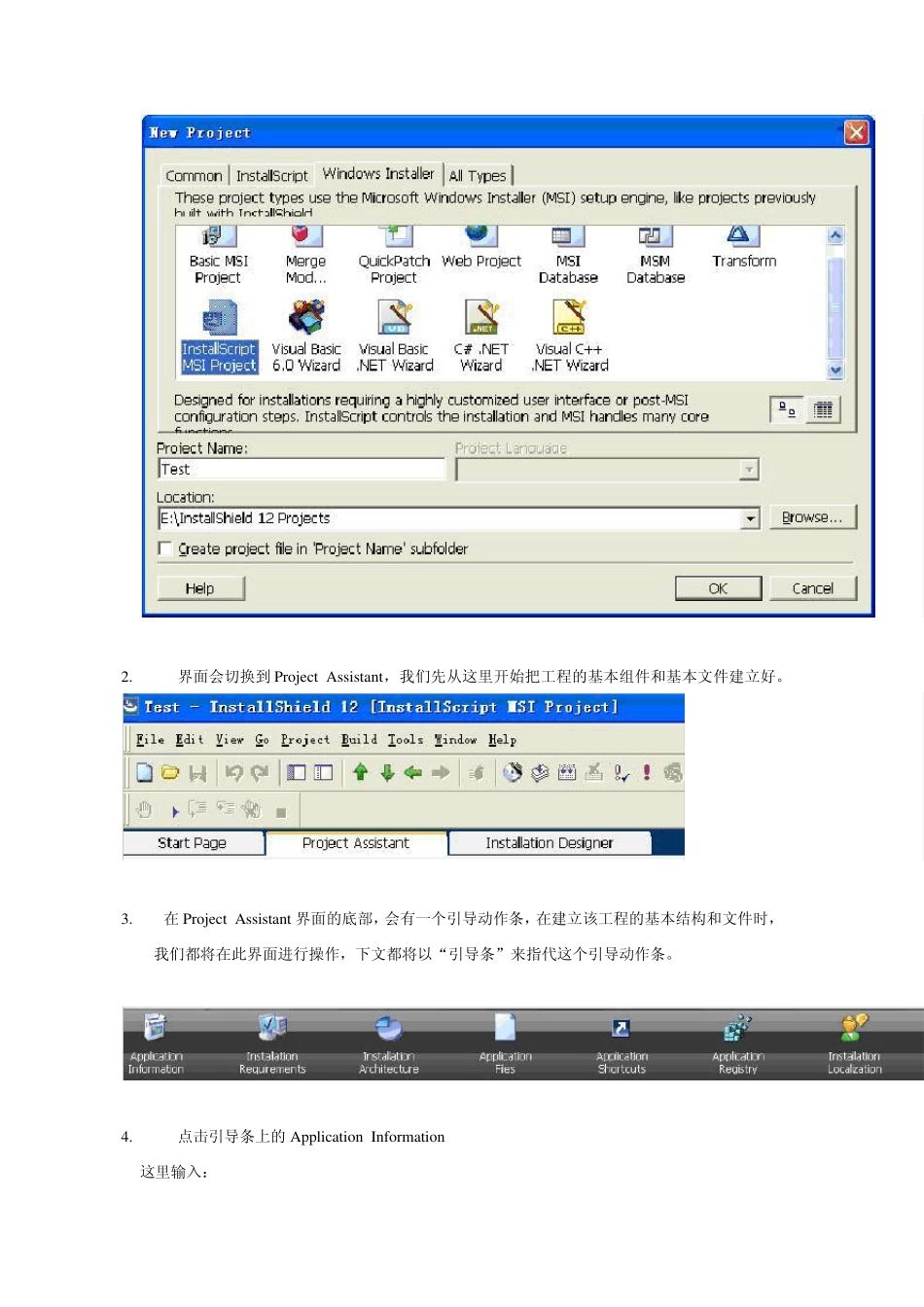Open Installation Requirements in the guide bar
Screen dimensions: 924x1307
coord(272,1043)
